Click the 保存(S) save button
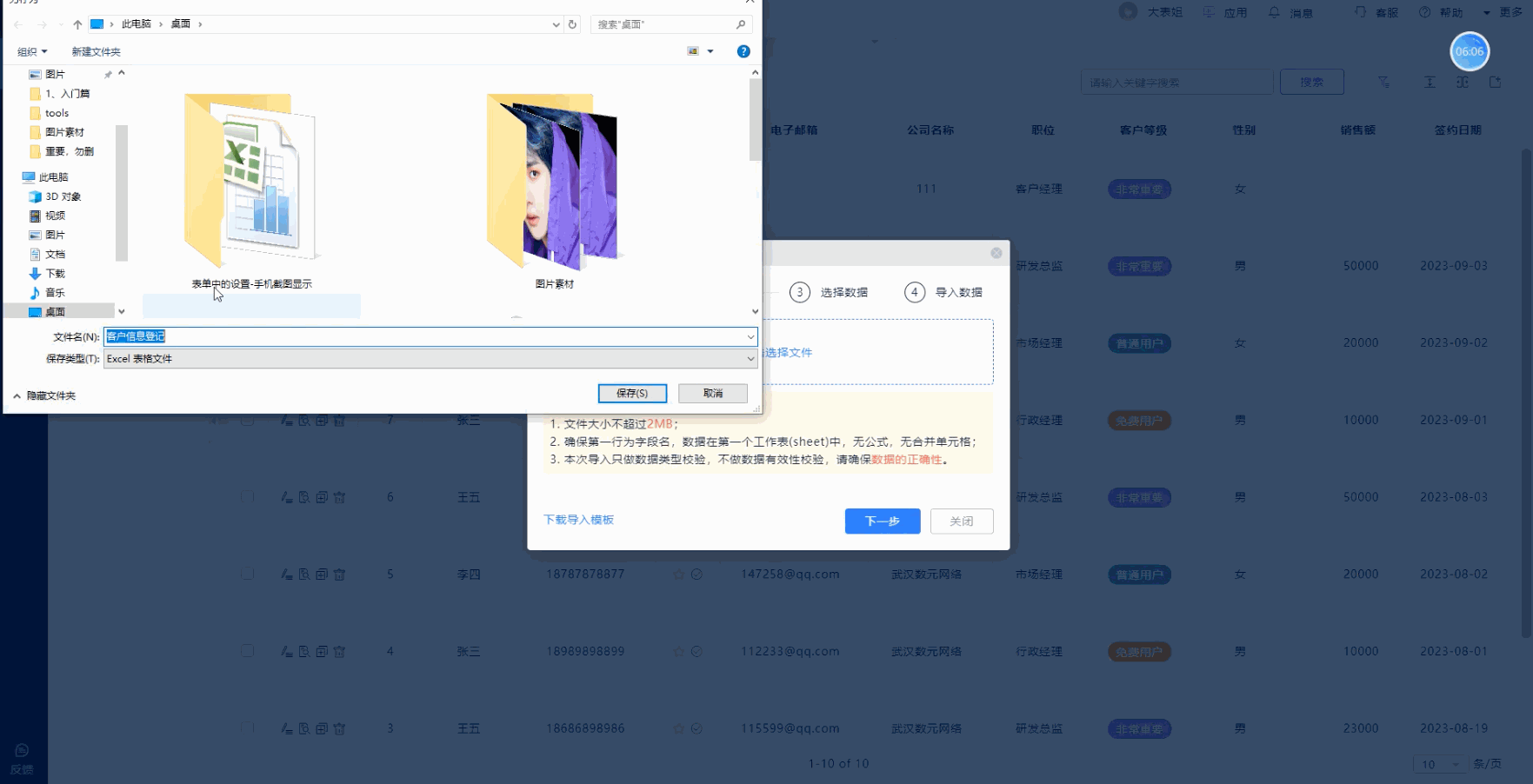The height and width of the screenshot is (784, 1533). point(632,394)
